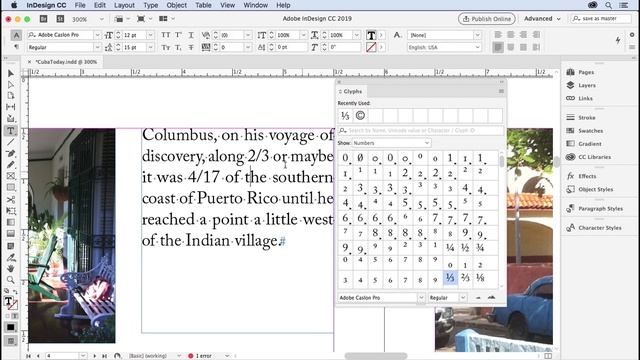Toggle Small Caps formatting
640x360 pixels.
pos(165,47)
